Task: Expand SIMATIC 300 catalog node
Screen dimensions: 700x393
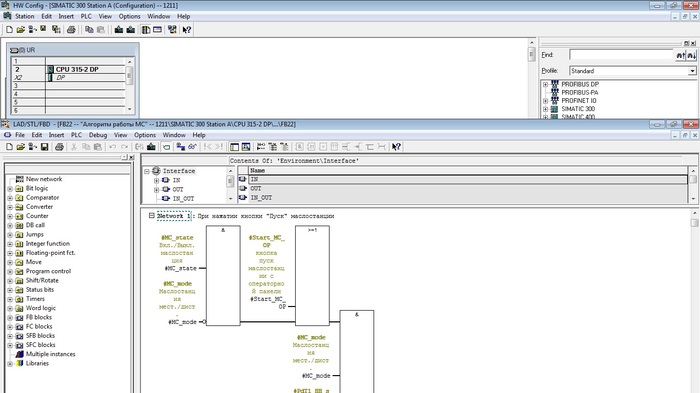Action: pos(545,109)
